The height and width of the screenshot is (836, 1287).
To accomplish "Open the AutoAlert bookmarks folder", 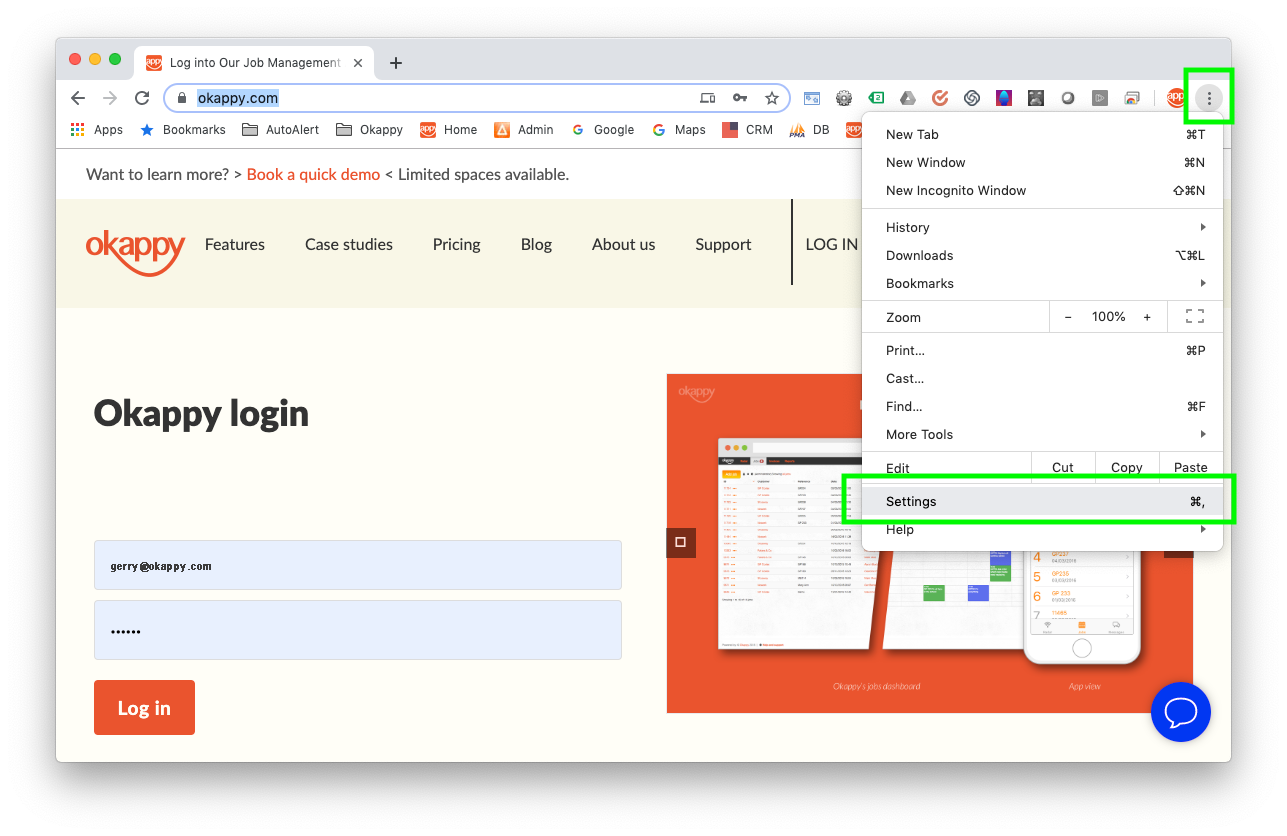I will [280, 130].
